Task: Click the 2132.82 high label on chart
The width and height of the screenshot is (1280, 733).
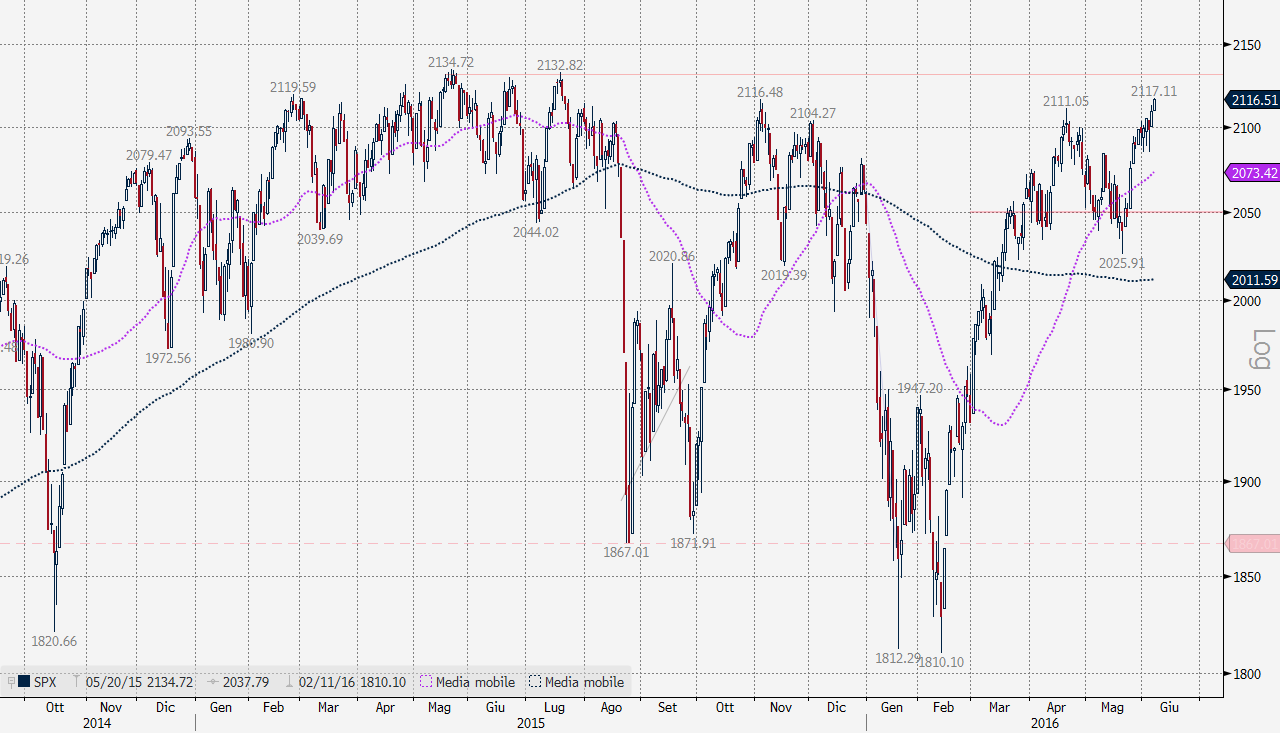Action: [x=560, y=65]
